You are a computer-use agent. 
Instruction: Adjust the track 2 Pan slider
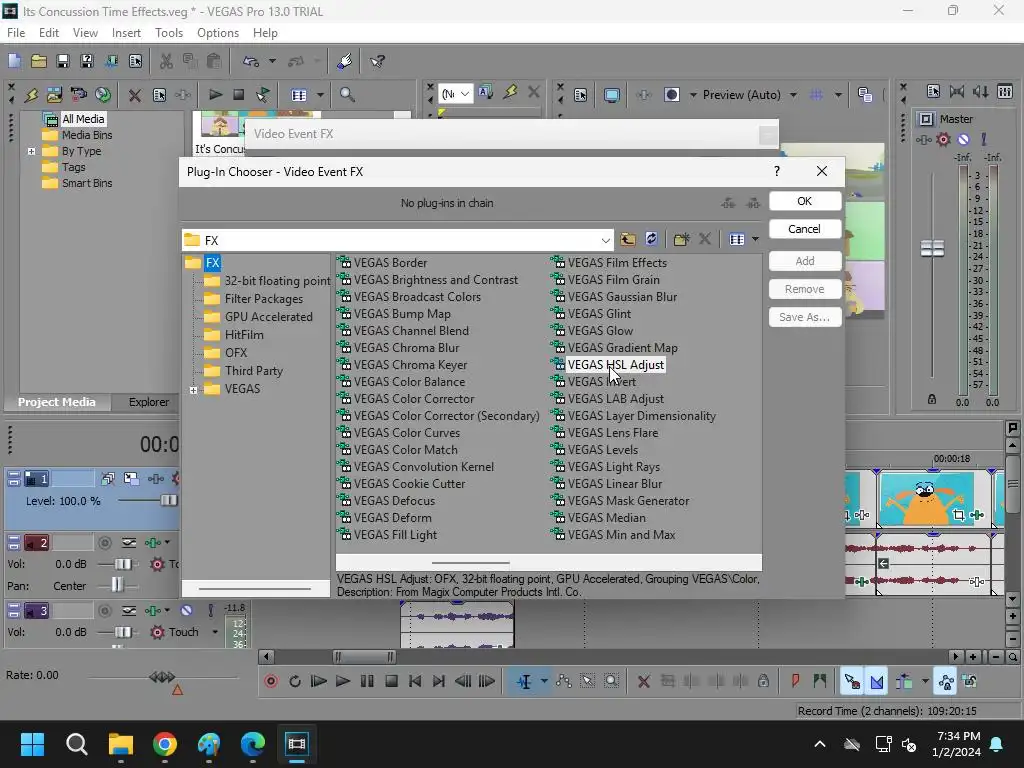pos(117,584)
